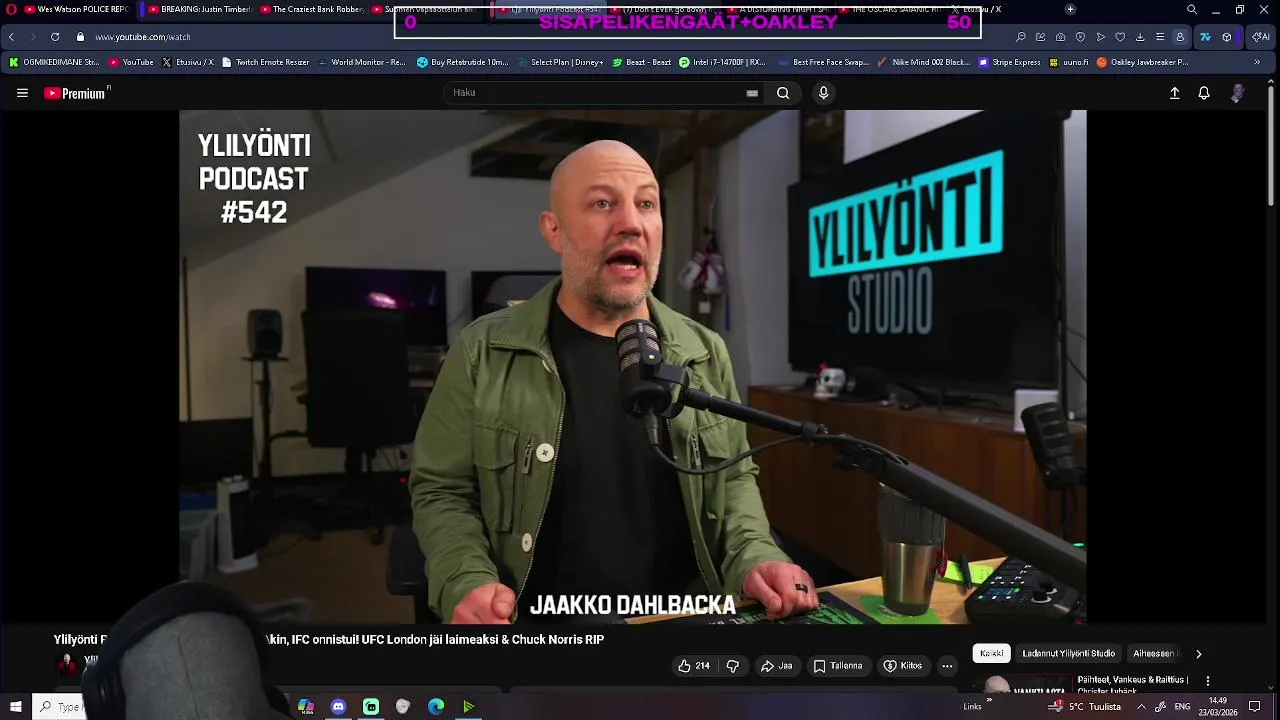Open YouTube notifications bell
1280x720 pixels.
click(x=1204, y=93)
